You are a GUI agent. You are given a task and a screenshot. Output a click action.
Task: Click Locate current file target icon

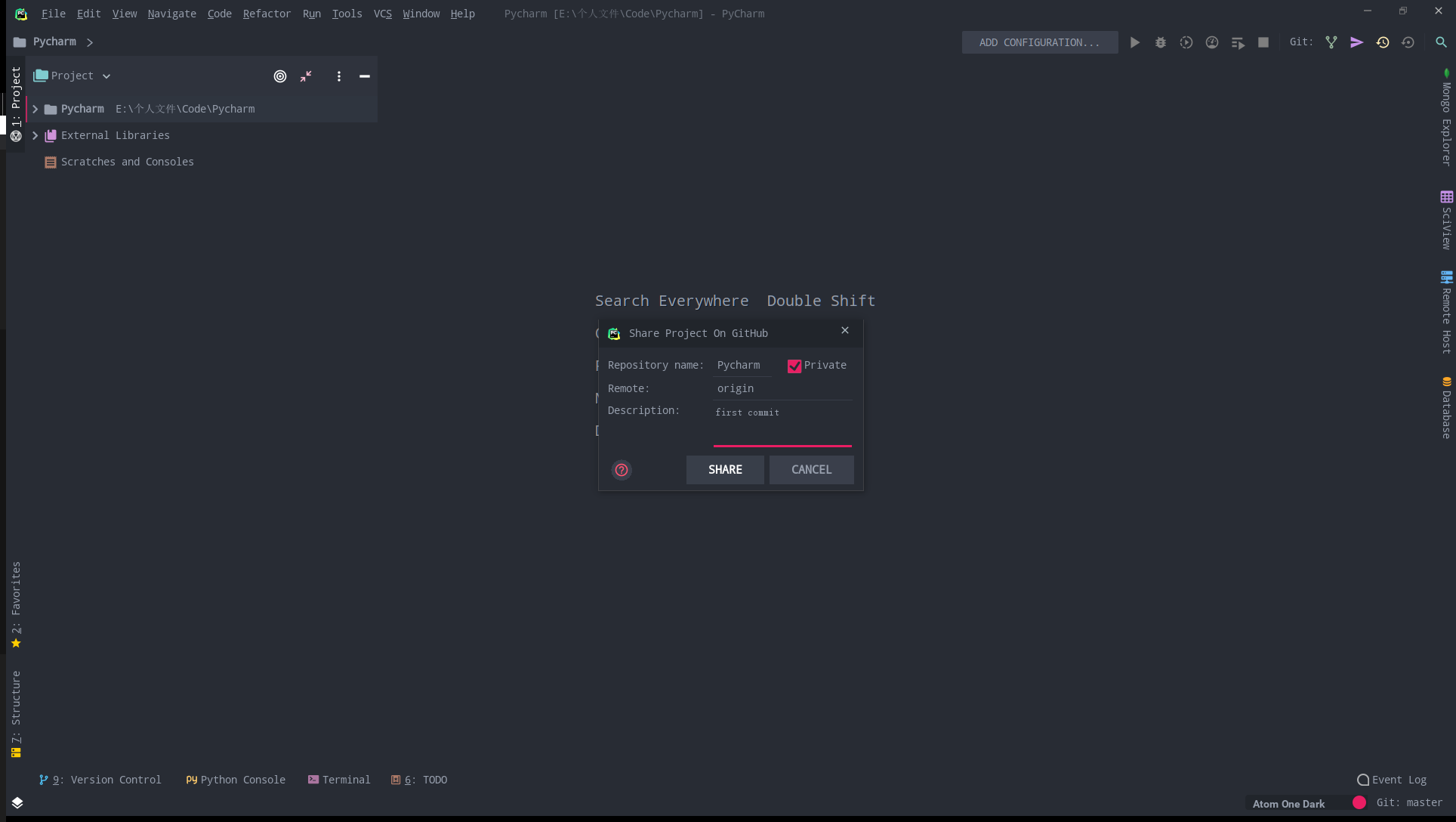pyautogui.click(x=280, y=76)
